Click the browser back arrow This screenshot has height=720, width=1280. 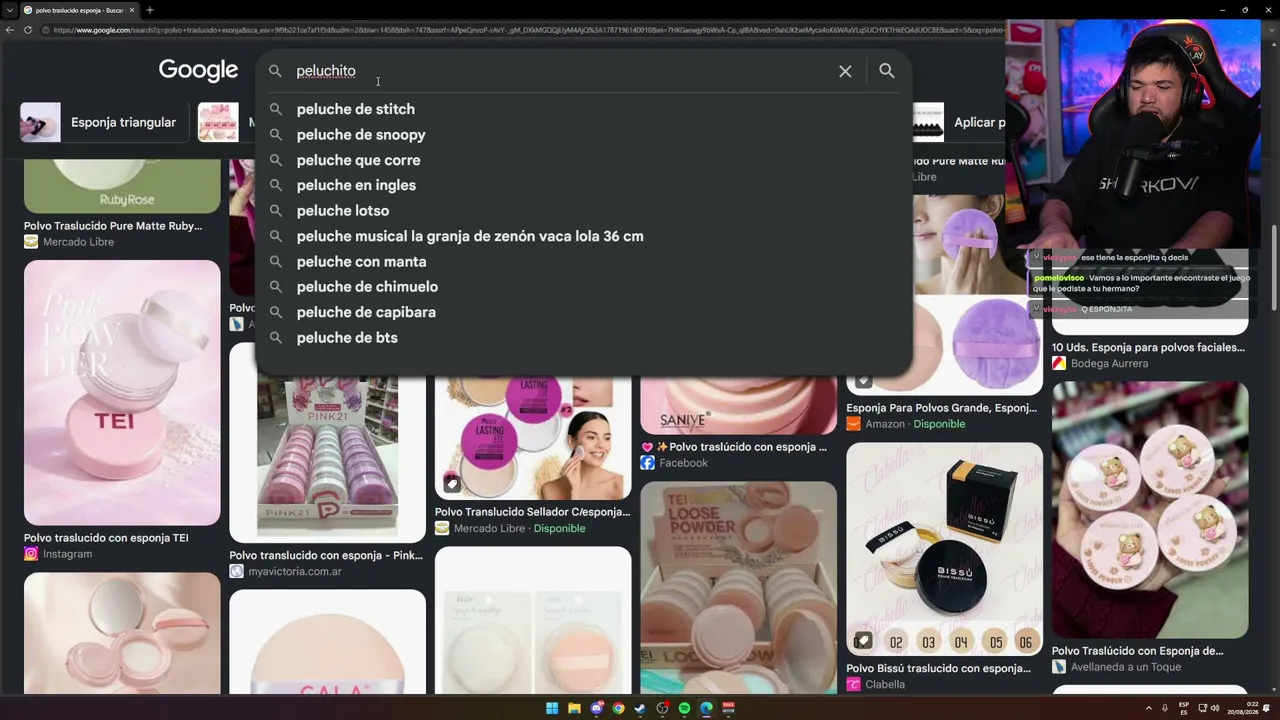click(x=9, y=30)
